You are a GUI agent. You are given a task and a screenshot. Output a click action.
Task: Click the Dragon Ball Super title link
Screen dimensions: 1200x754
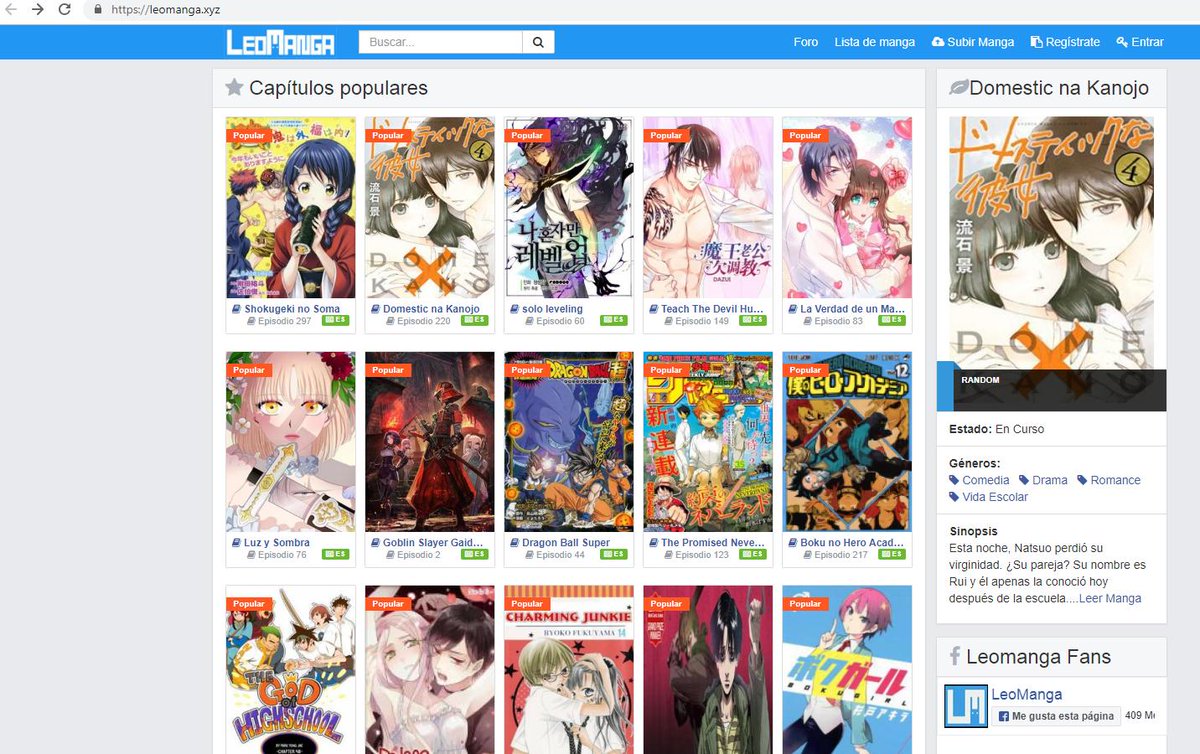(566, 543)
